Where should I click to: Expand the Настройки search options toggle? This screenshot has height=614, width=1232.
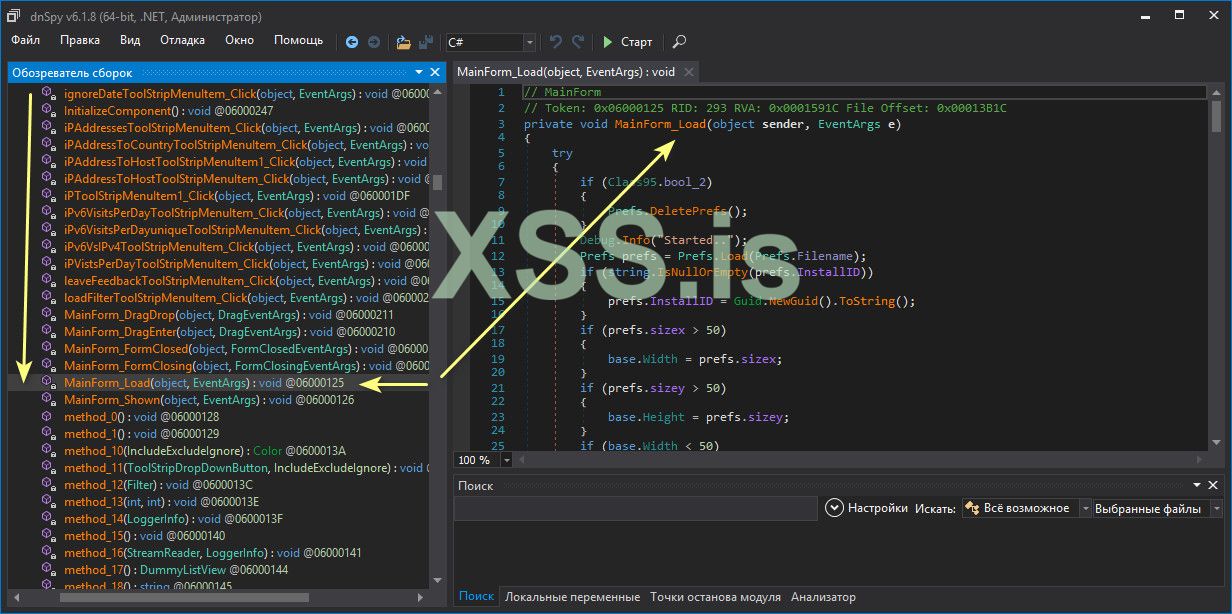[x=835, y=508]
